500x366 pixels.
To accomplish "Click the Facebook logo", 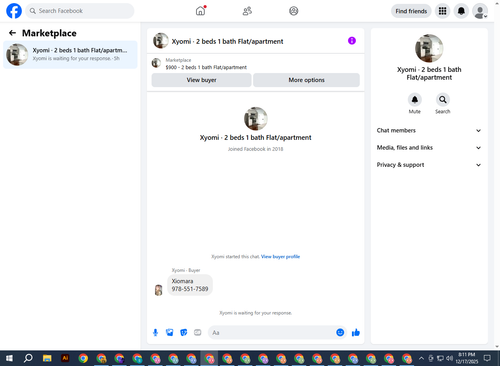I will click(14, 11).
